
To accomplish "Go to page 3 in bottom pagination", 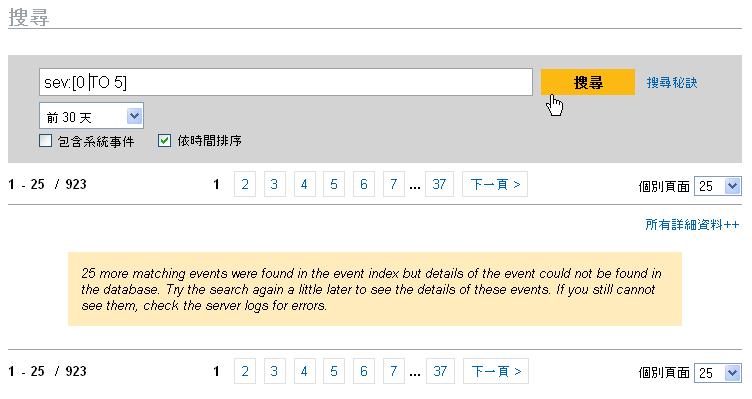I will tap(274, 371).
